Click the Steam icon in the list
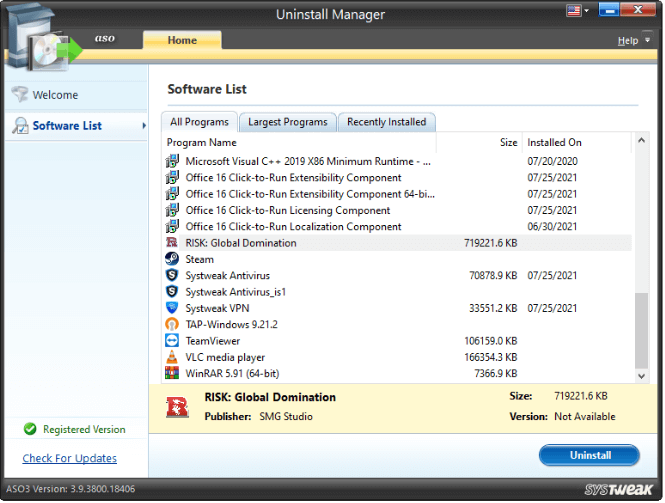The height and width of the screenshot is (503, 665). [172, 259]
